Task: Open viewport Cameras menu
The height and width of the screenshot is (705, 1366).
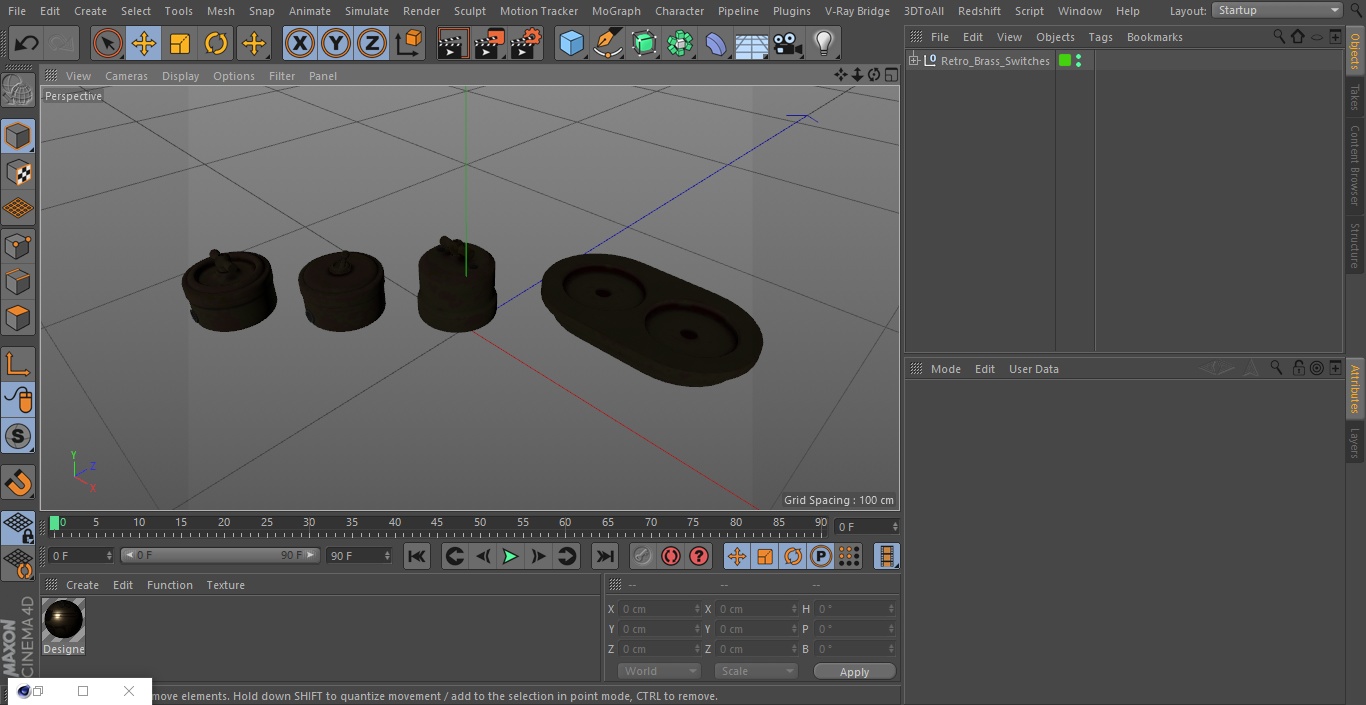Action: [126, 76]
